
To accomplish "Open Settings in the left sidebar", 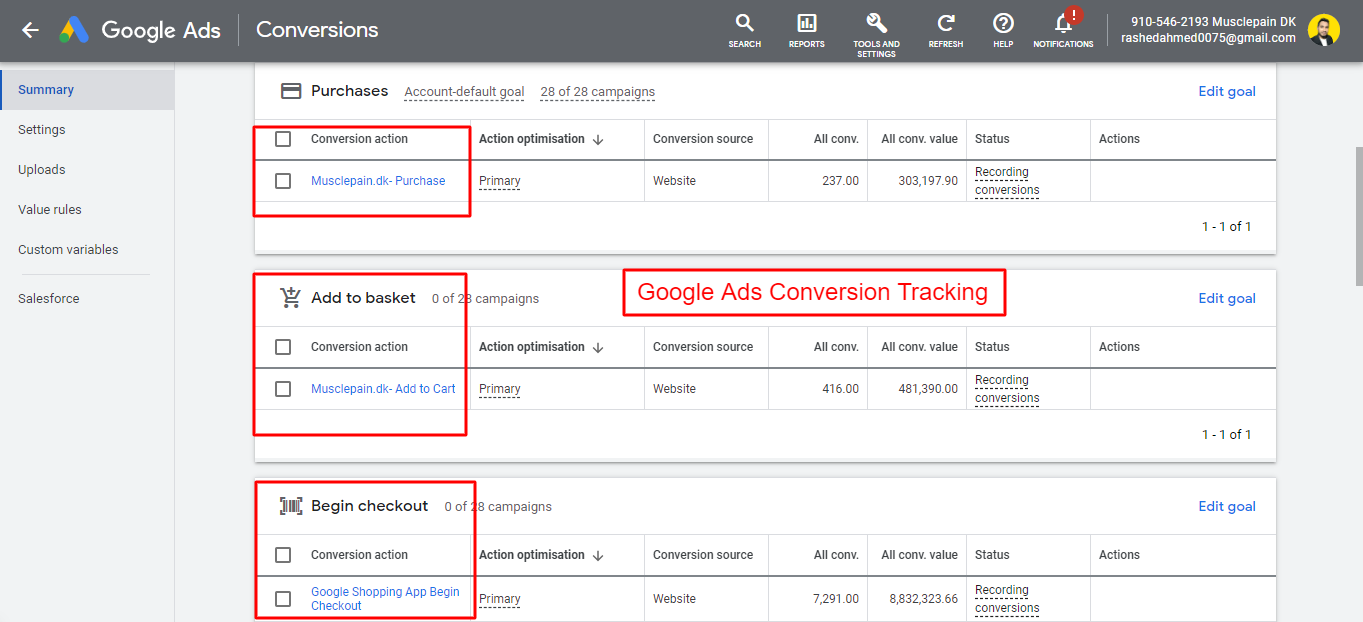I will coord(42,130).
